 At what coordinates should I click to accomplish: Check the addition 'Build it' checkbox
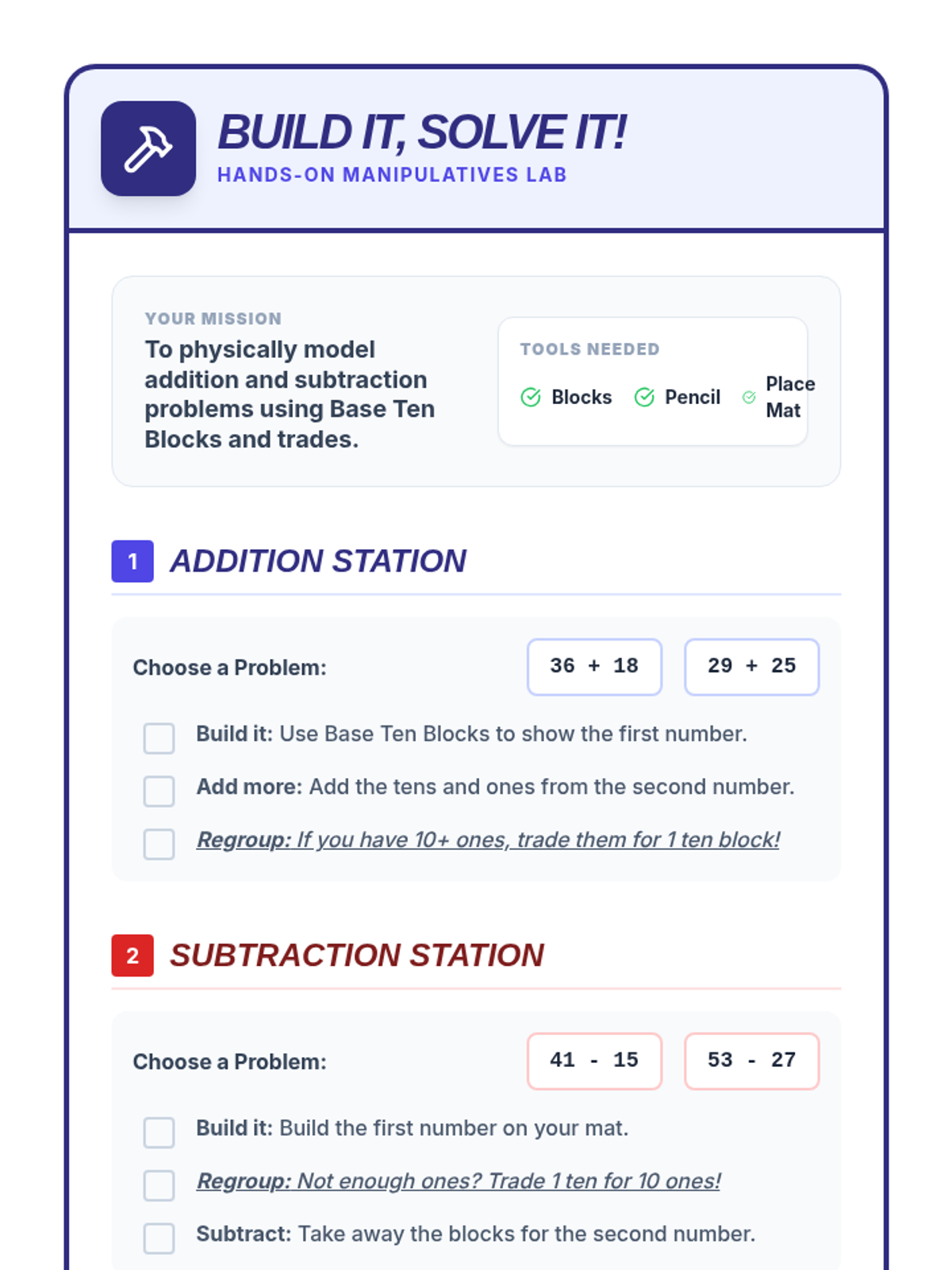click(159, 738)
